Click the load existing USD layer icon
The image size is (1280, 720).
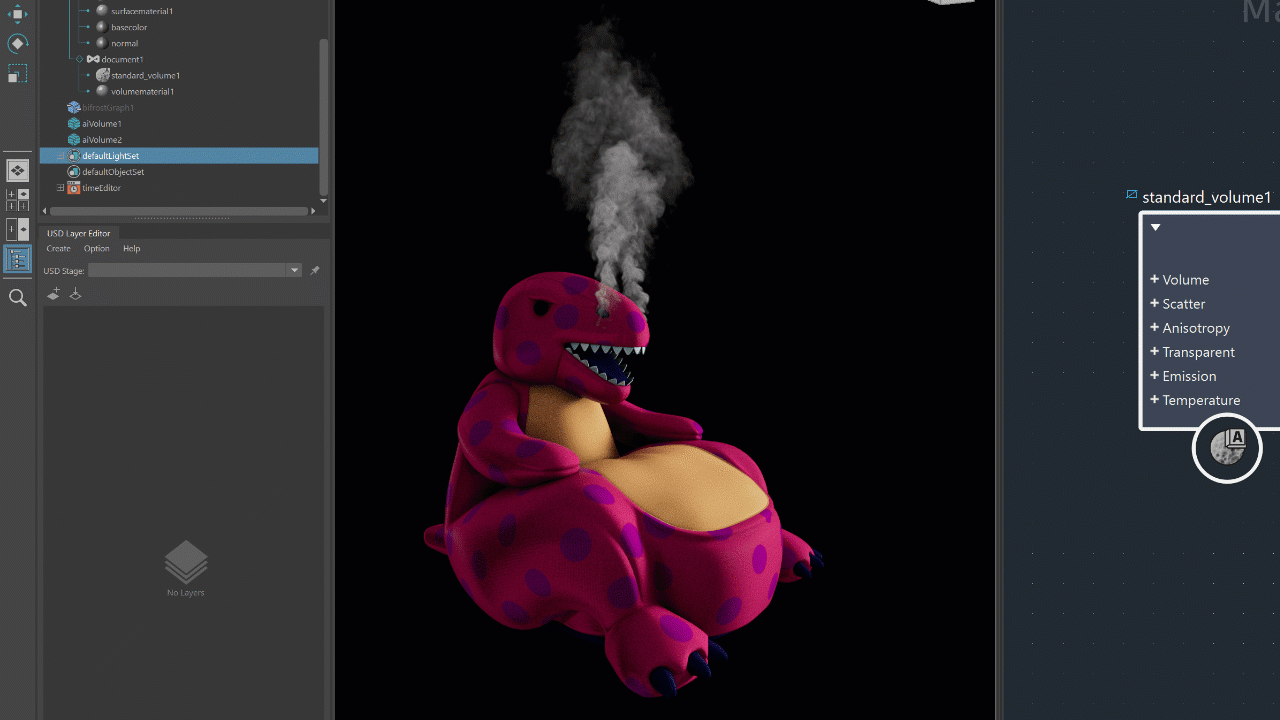point(75,293)
